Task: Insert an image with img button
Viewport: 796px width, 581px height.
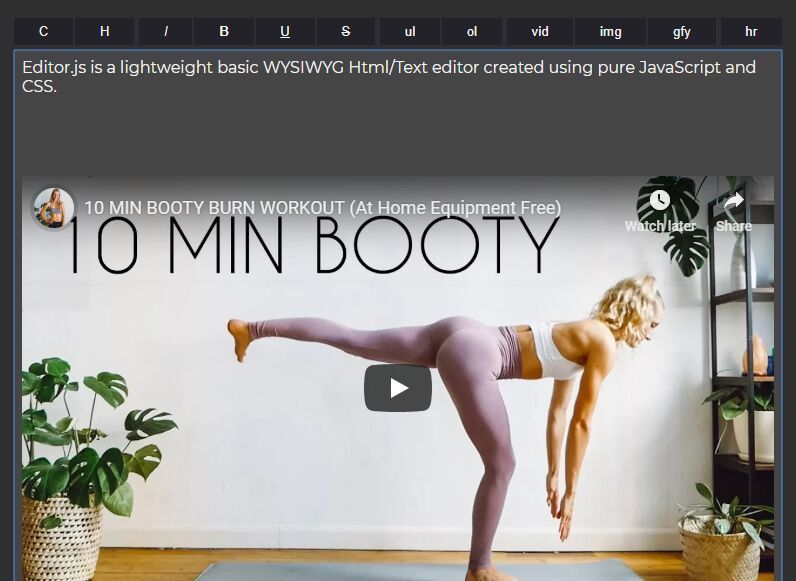Action: click(x=610, y=31)
